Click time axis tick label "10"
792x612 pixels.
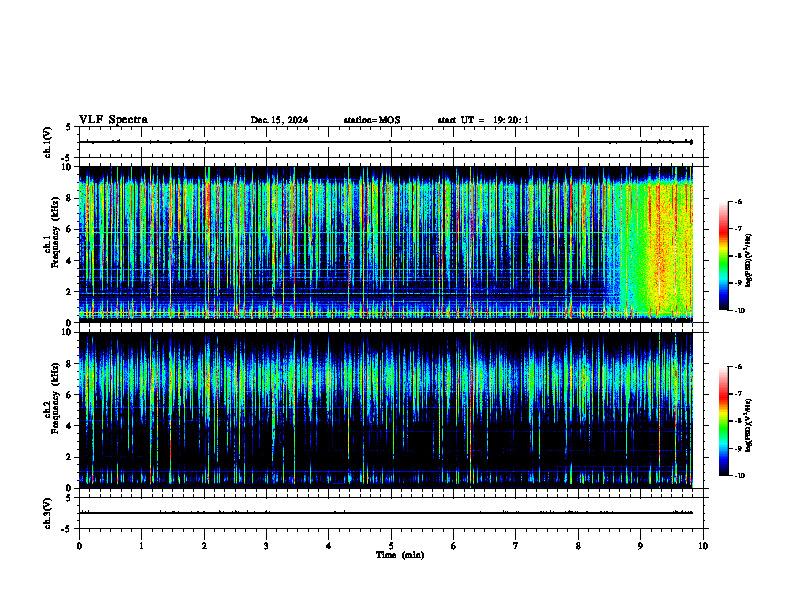703,546
